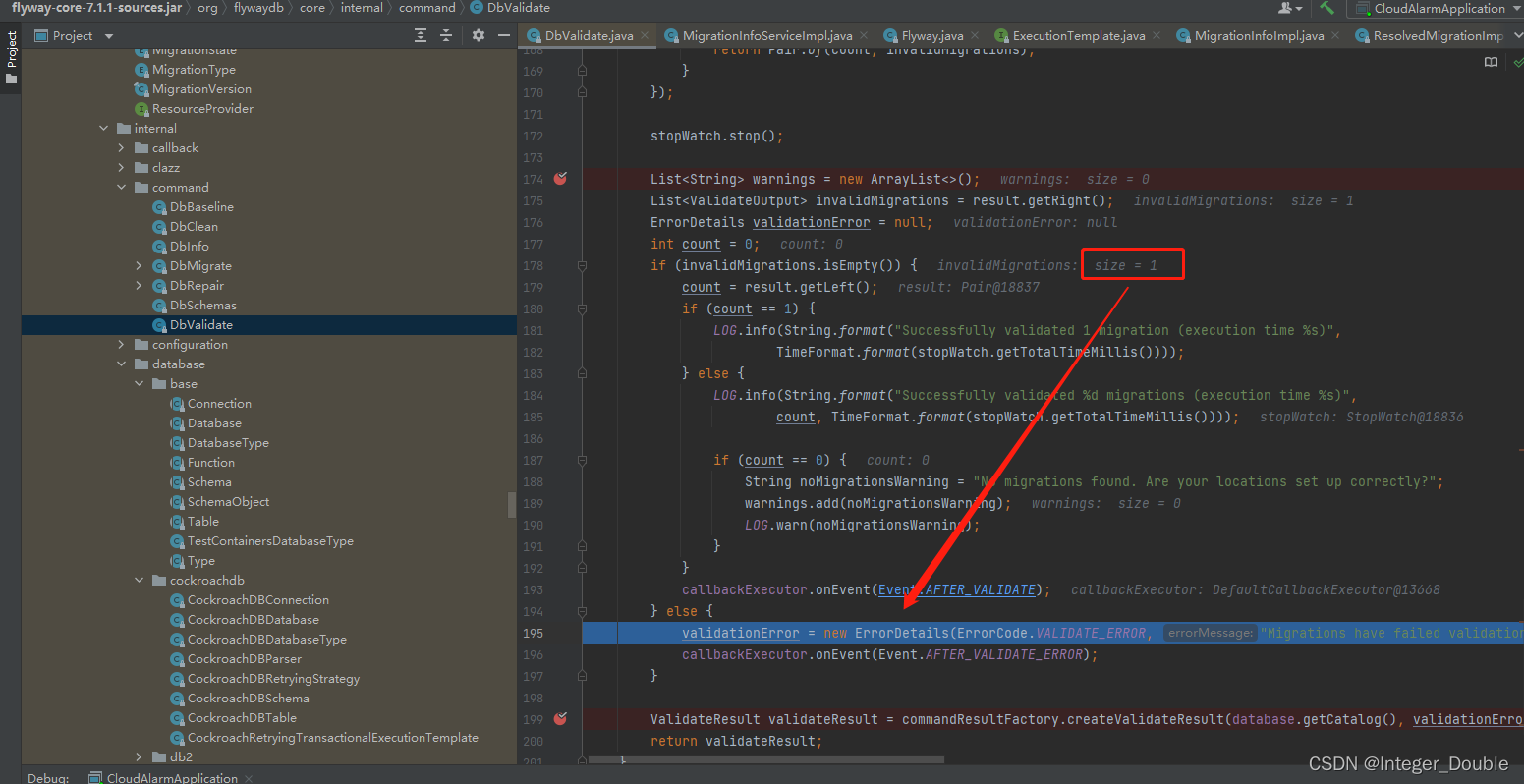1524x784 pixels.
Task: Click the Expand All icon in Project panel
Action: [421, 35]
